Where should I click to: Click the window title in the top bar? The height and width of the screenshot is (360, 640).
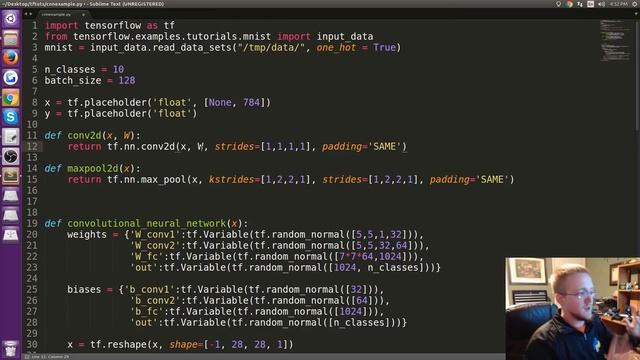[84, 4]
